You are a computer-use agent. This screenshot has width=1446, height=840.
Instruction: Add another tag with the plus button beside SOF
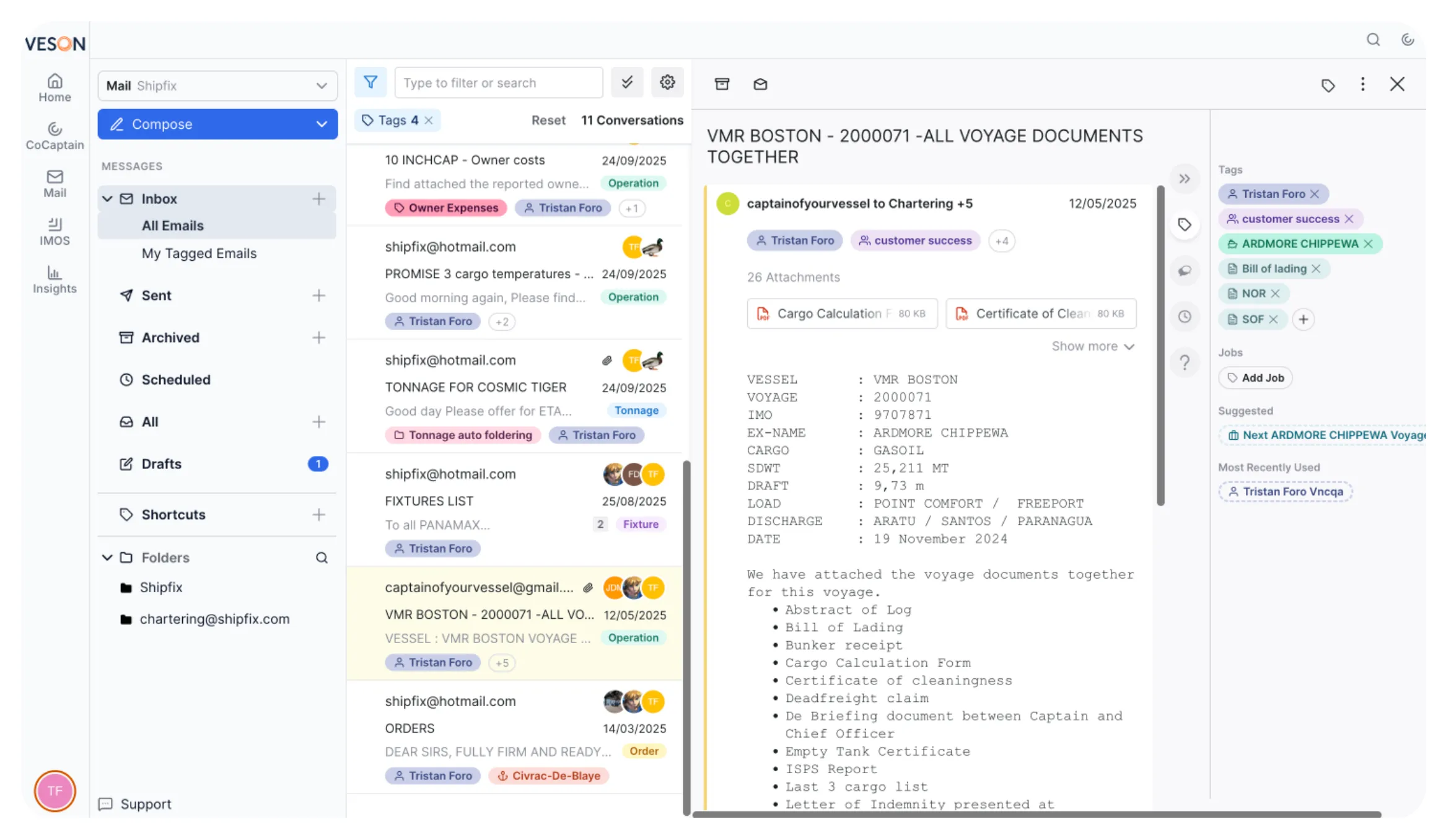pyautogui.click(x=1304, y=319)
